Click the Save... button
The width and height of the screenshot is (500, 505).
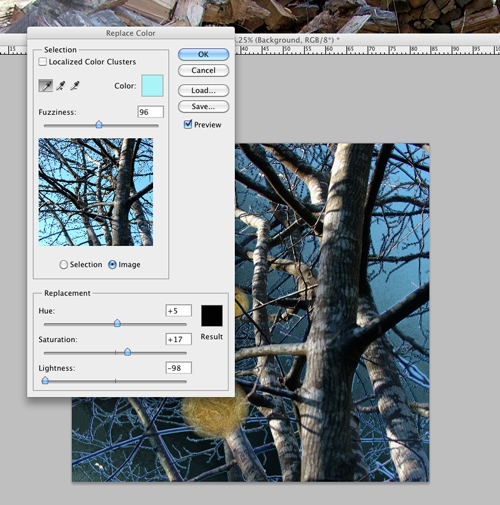[x=203, y=107]
